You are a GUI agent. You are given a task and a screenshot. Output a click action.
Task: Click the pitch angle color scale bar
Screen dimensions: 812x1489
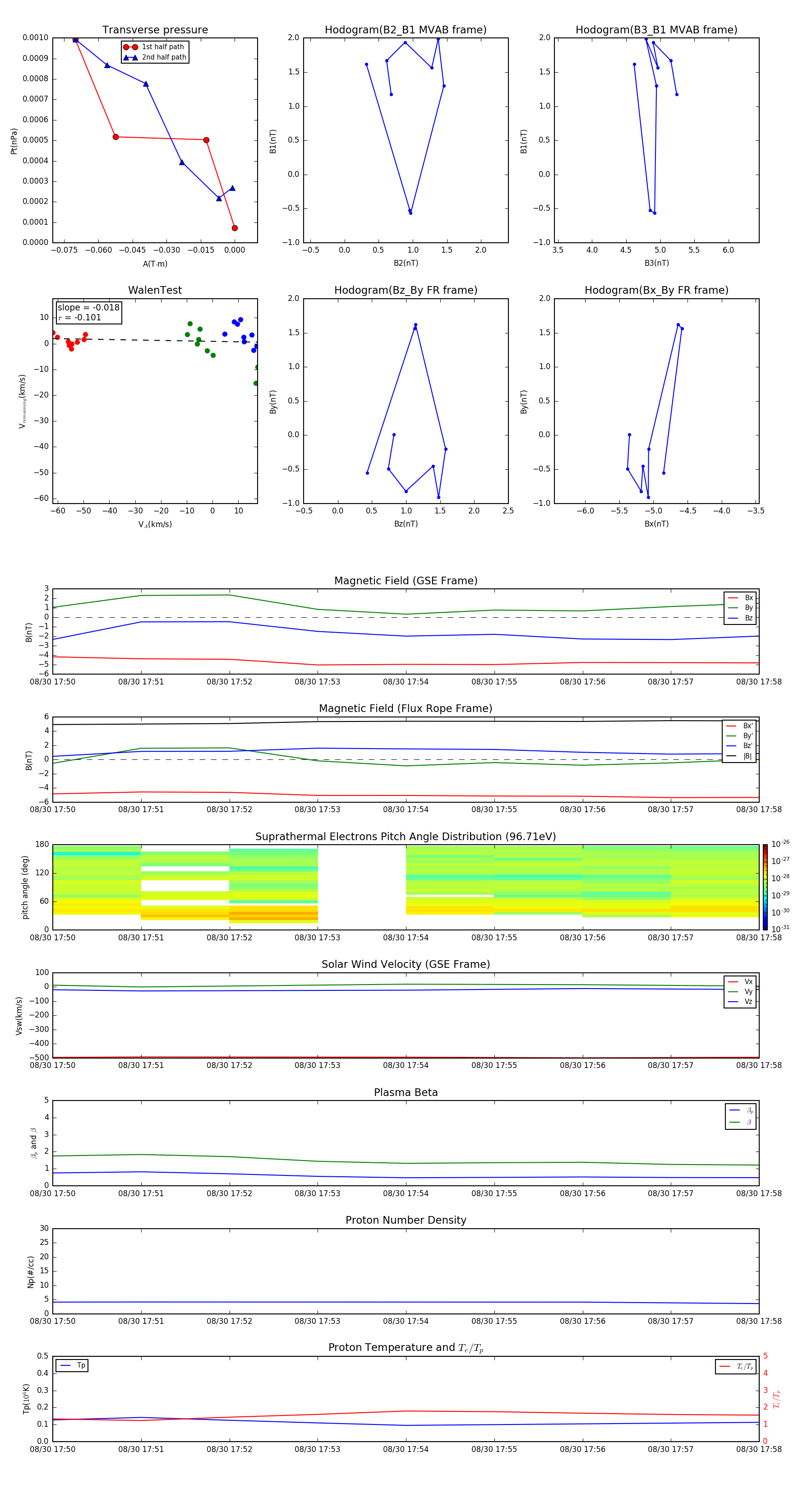click(x=765, y=887)
